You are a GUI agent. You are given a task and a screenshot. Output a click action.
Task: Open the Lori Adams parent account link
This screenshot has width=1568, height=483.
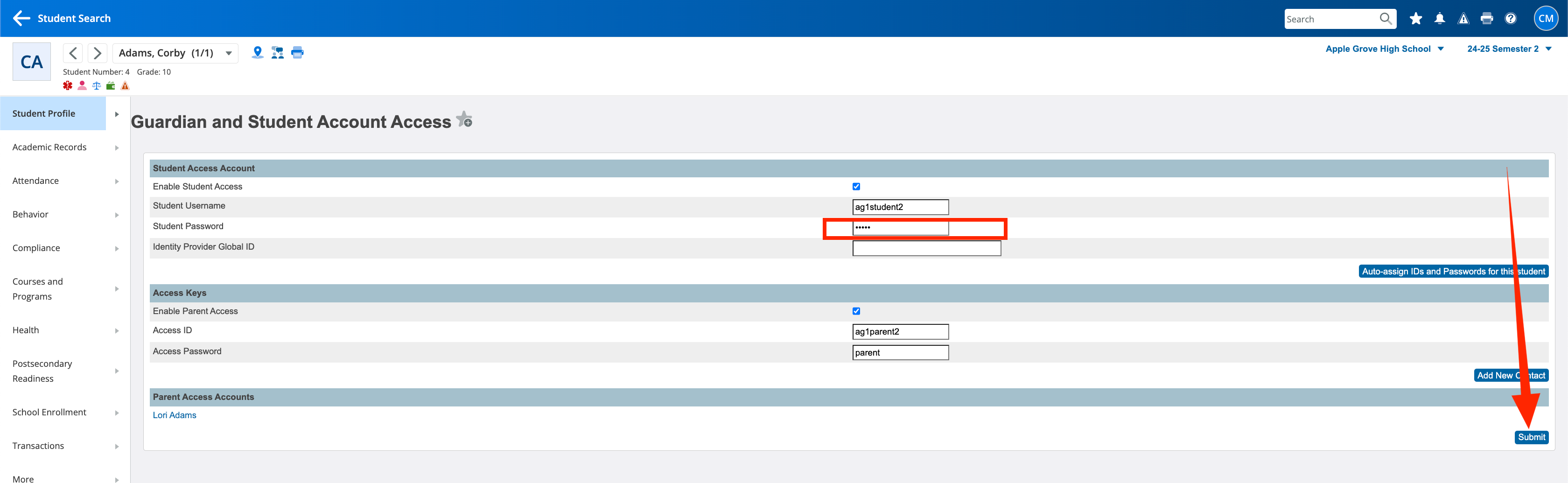tap(175, 415)
